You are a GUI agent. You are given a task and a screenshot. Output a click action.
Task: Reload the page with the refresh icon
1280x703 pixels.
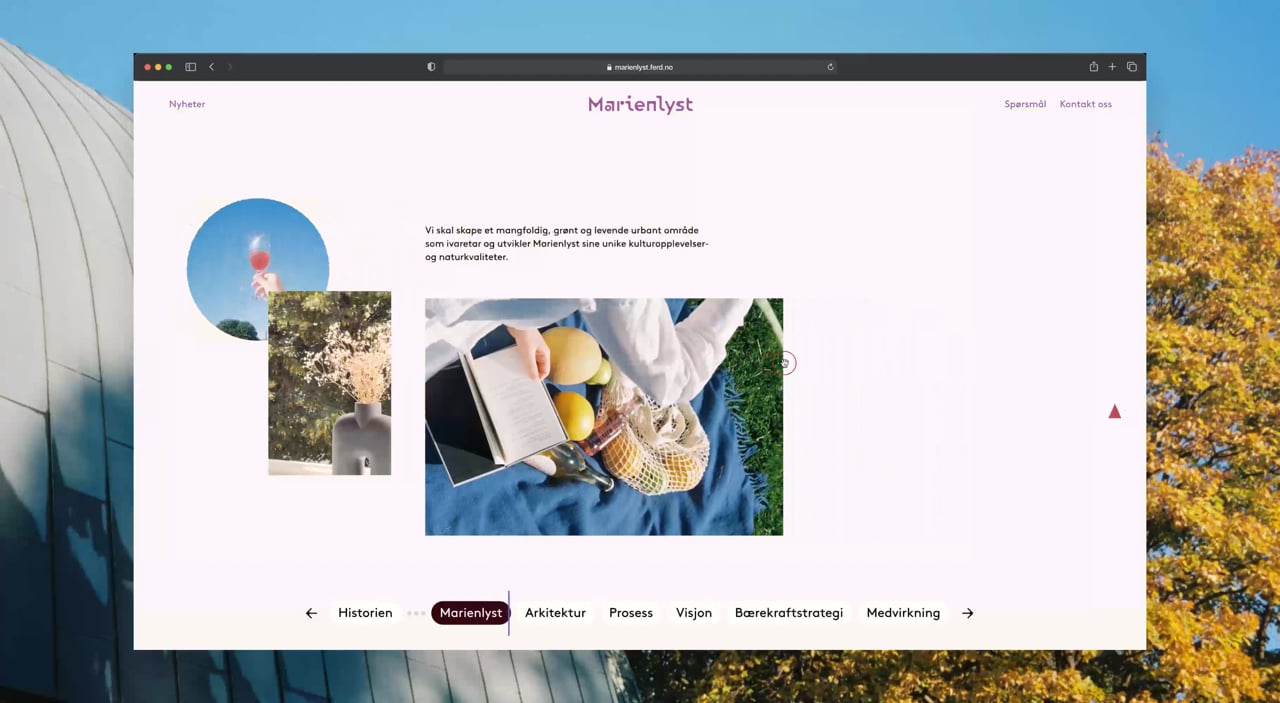[x=830, y=67]
